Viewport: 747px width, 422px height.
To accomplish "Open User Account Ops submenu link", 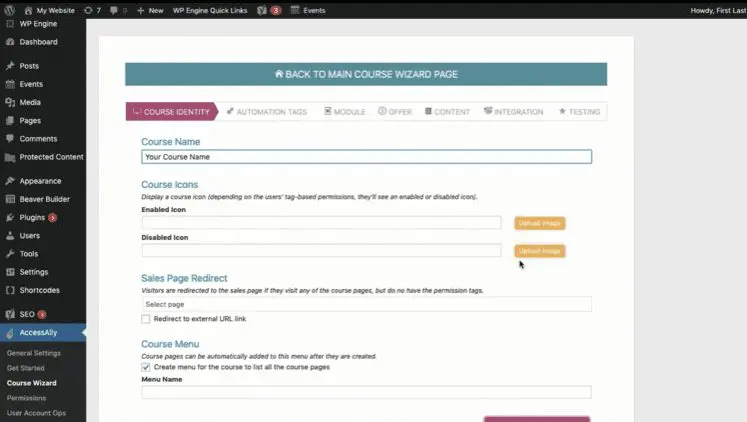I will pos(36,413).
